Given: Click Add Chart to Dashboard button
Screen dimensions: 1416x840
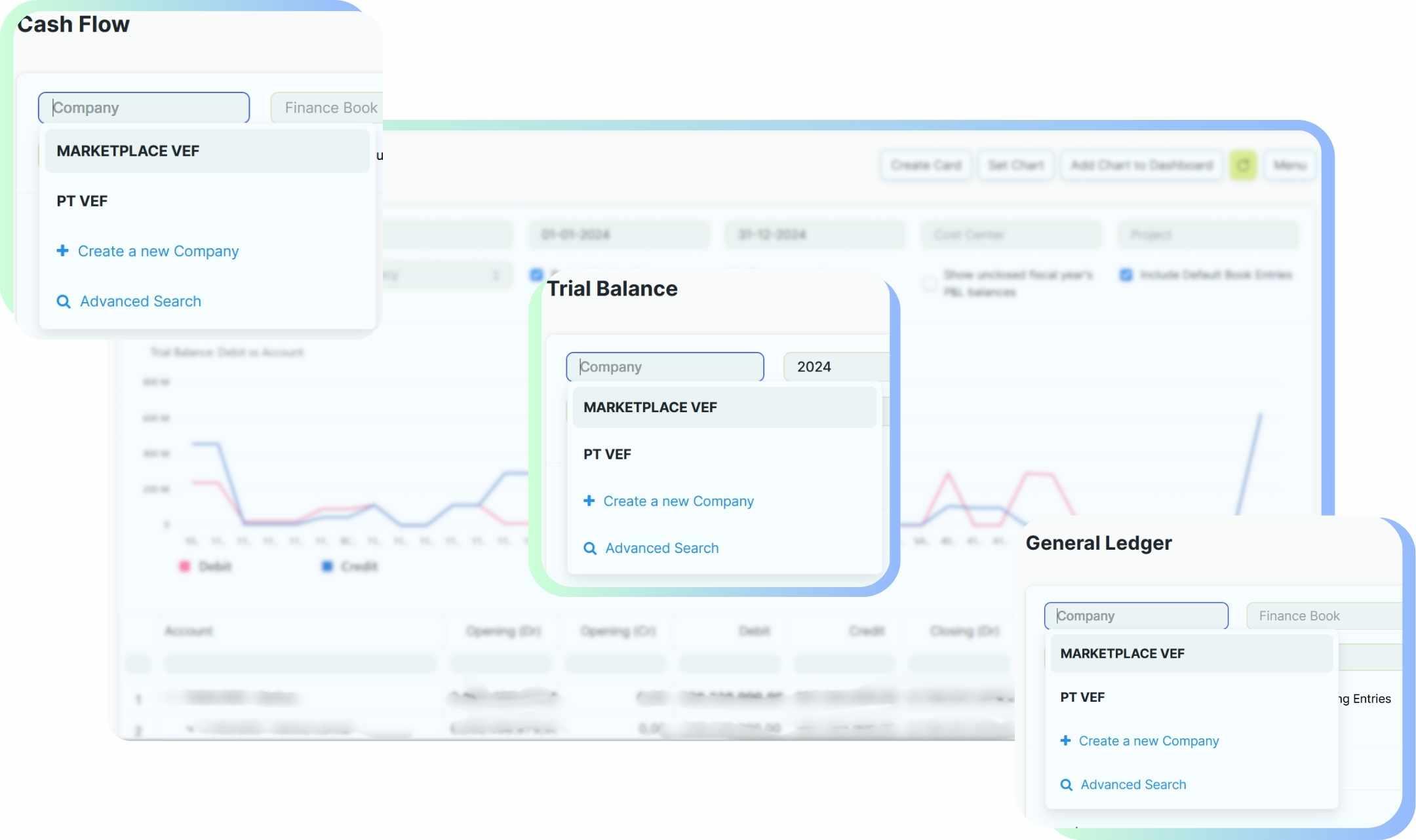Looking at the screenshot, I should coord(1141,165).
